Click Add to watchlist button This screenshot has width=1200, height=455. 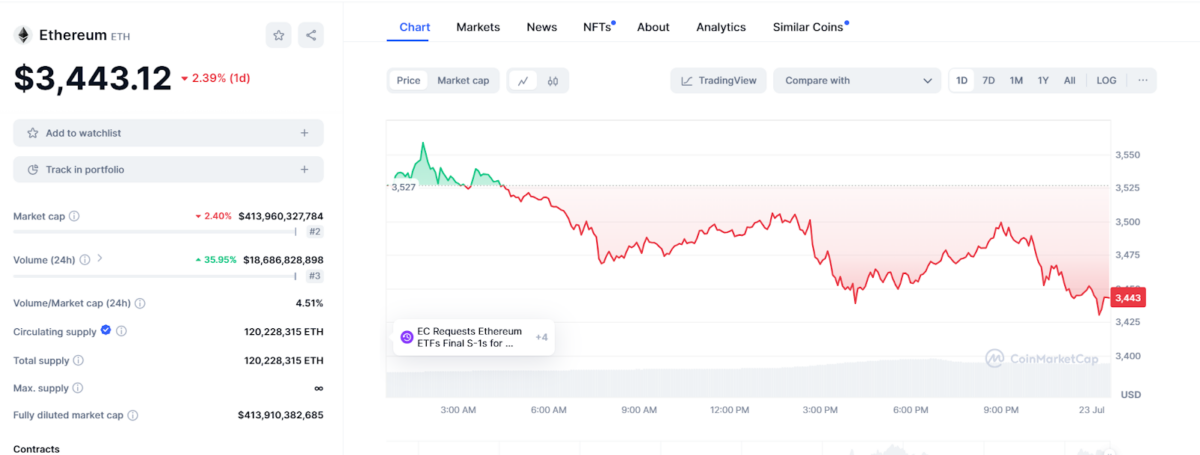click(168, 133)
